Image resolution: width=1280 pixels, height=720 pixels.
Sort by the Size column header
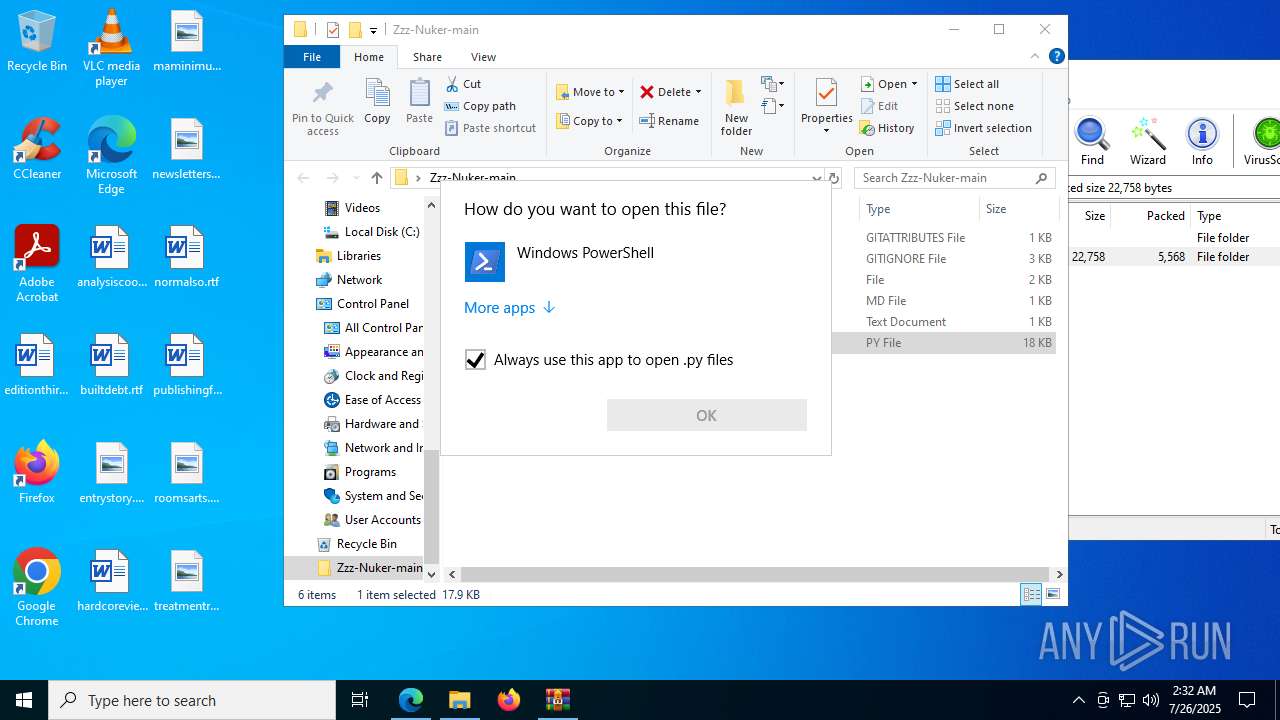pos(1018,209)
